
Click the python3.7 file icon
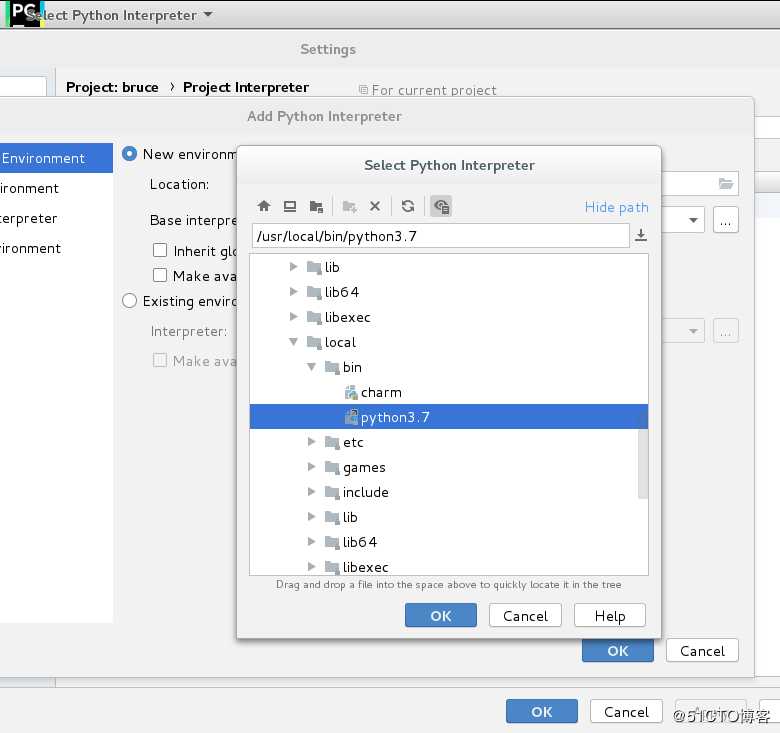(x=351, y=417)
